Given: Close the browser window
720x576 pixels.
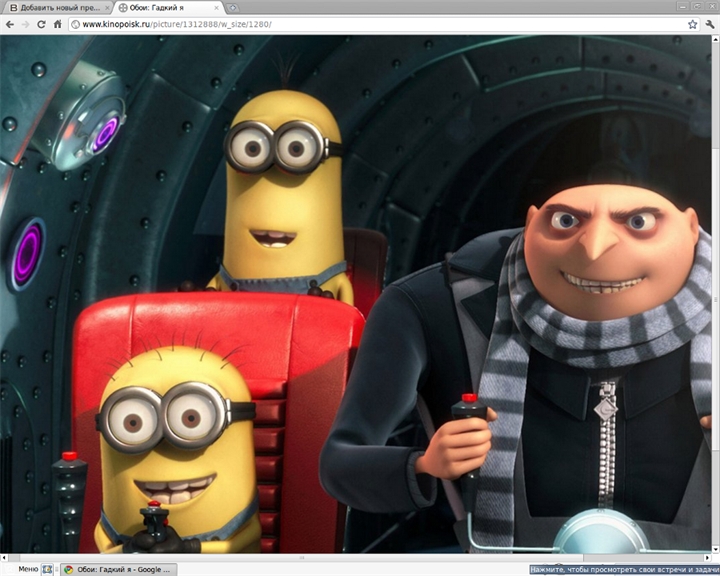Looking at the screenshot, I should pyautogui.click(x=711, y=6).
